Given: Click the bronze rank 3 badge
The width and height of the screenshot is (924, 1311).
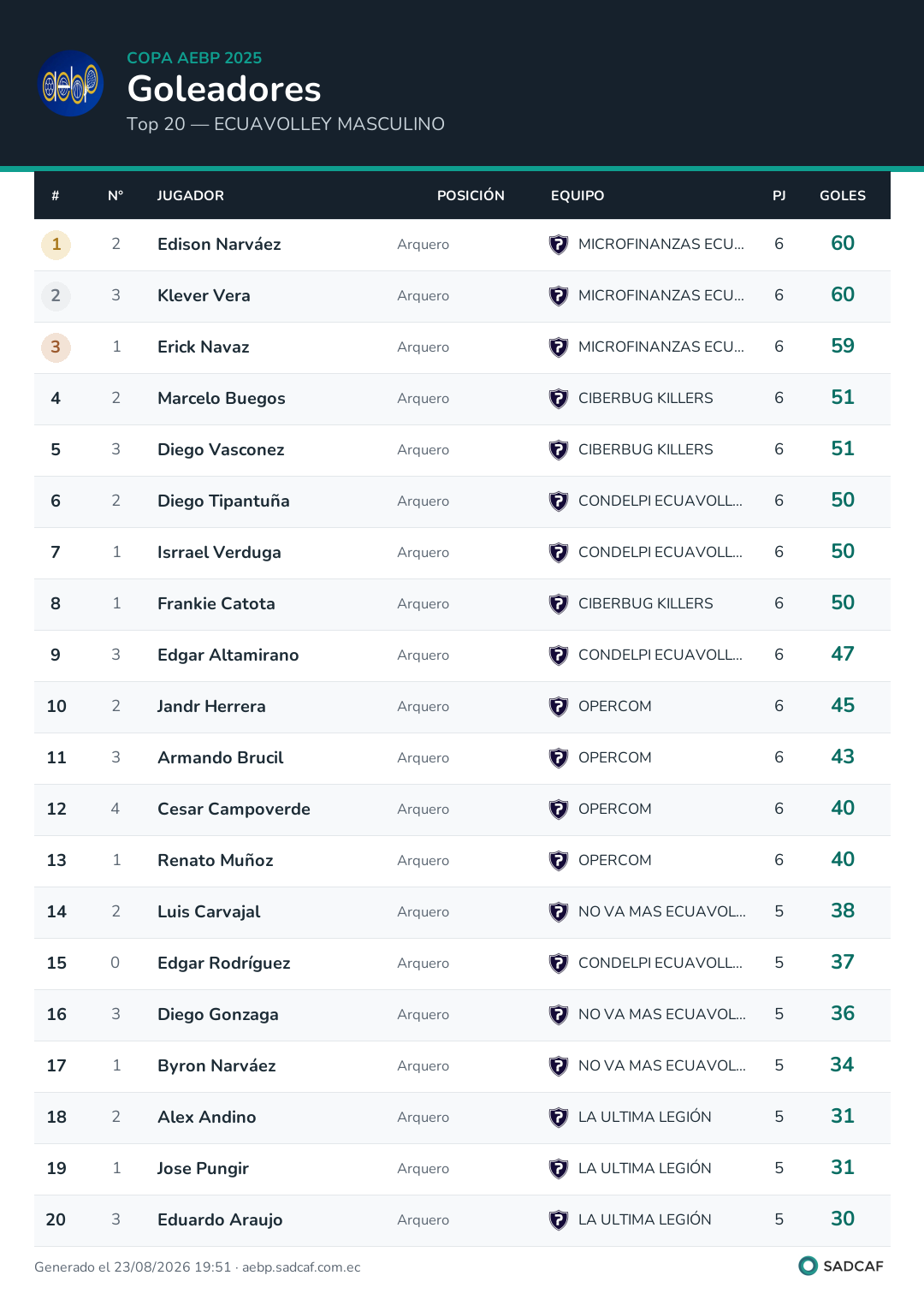Looking at the screenshot, I should [56, 347].
